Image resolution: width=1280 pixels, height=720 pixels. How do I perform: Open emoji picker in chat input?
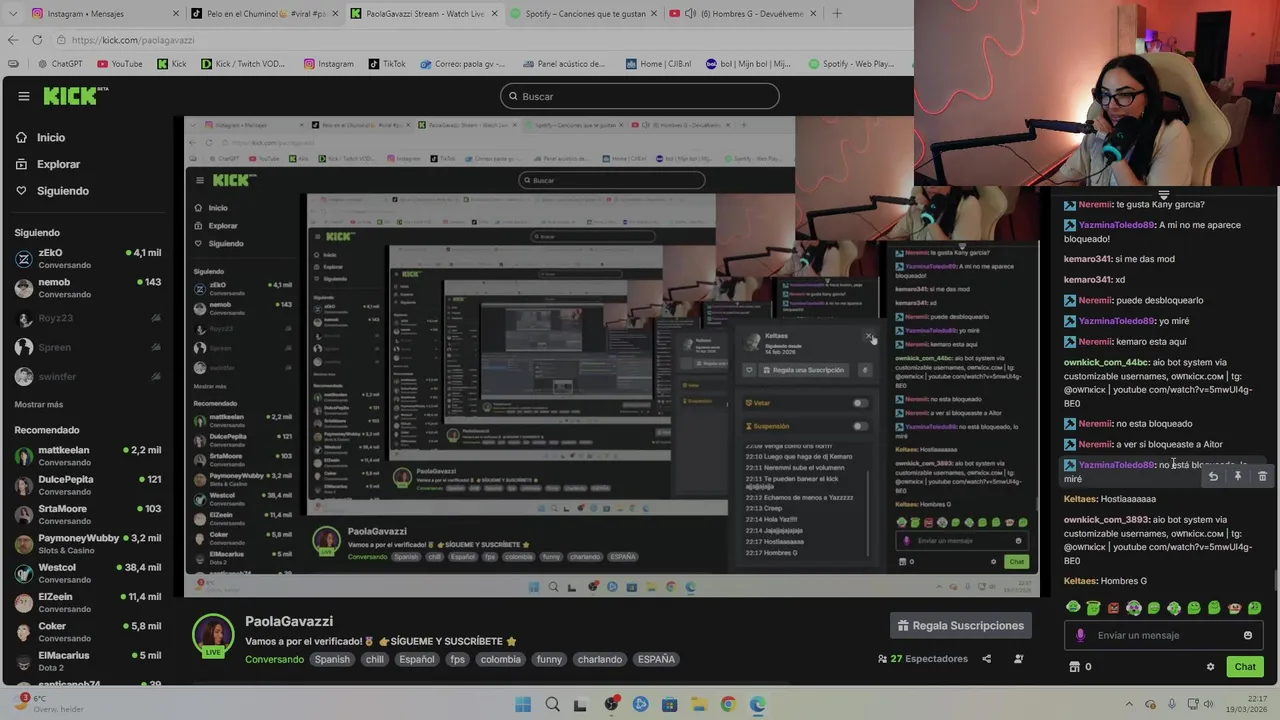click(1247, 635)
